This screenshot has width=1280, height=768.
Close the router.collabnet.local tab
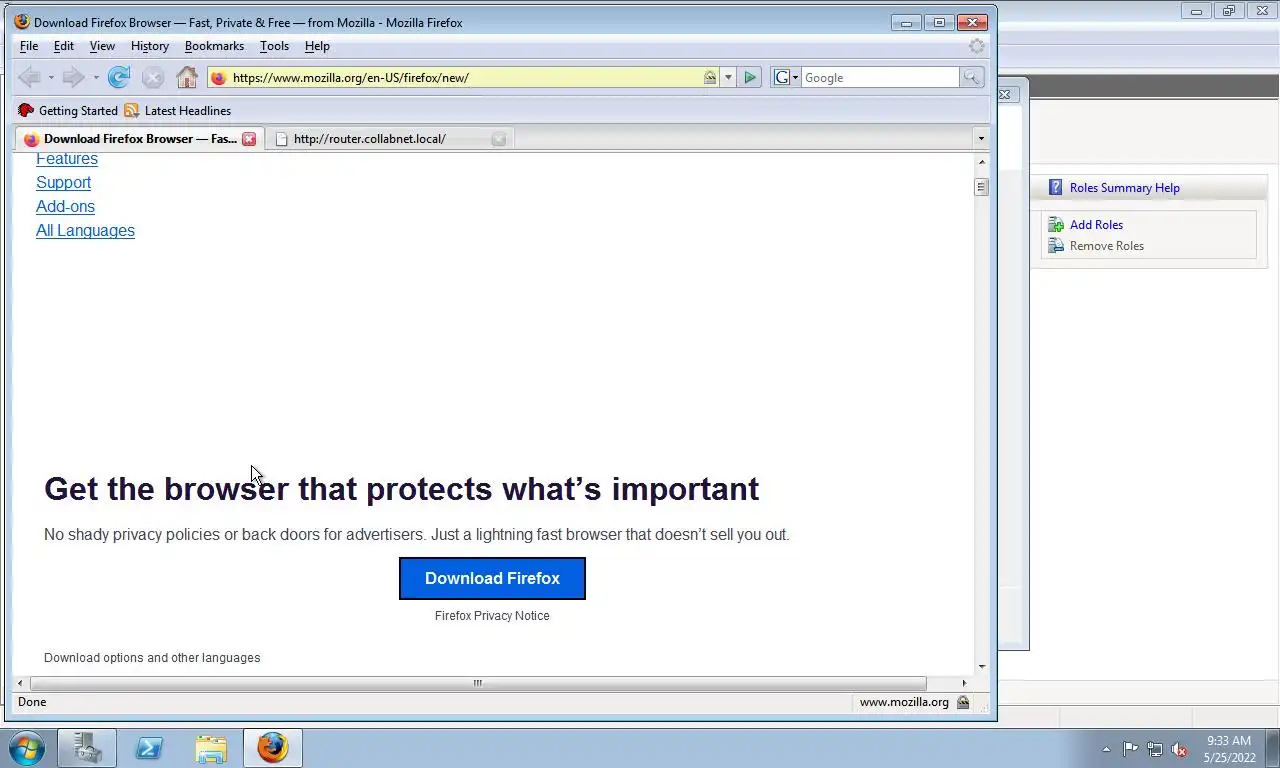(x=499, y=139)
